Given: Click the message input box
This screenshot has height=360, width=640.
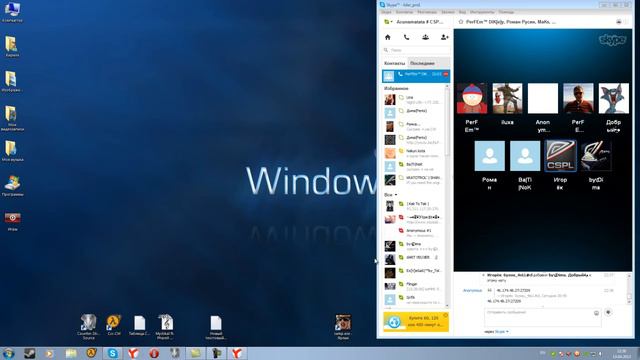Looking at the screenshot, I should pos(542,317).
